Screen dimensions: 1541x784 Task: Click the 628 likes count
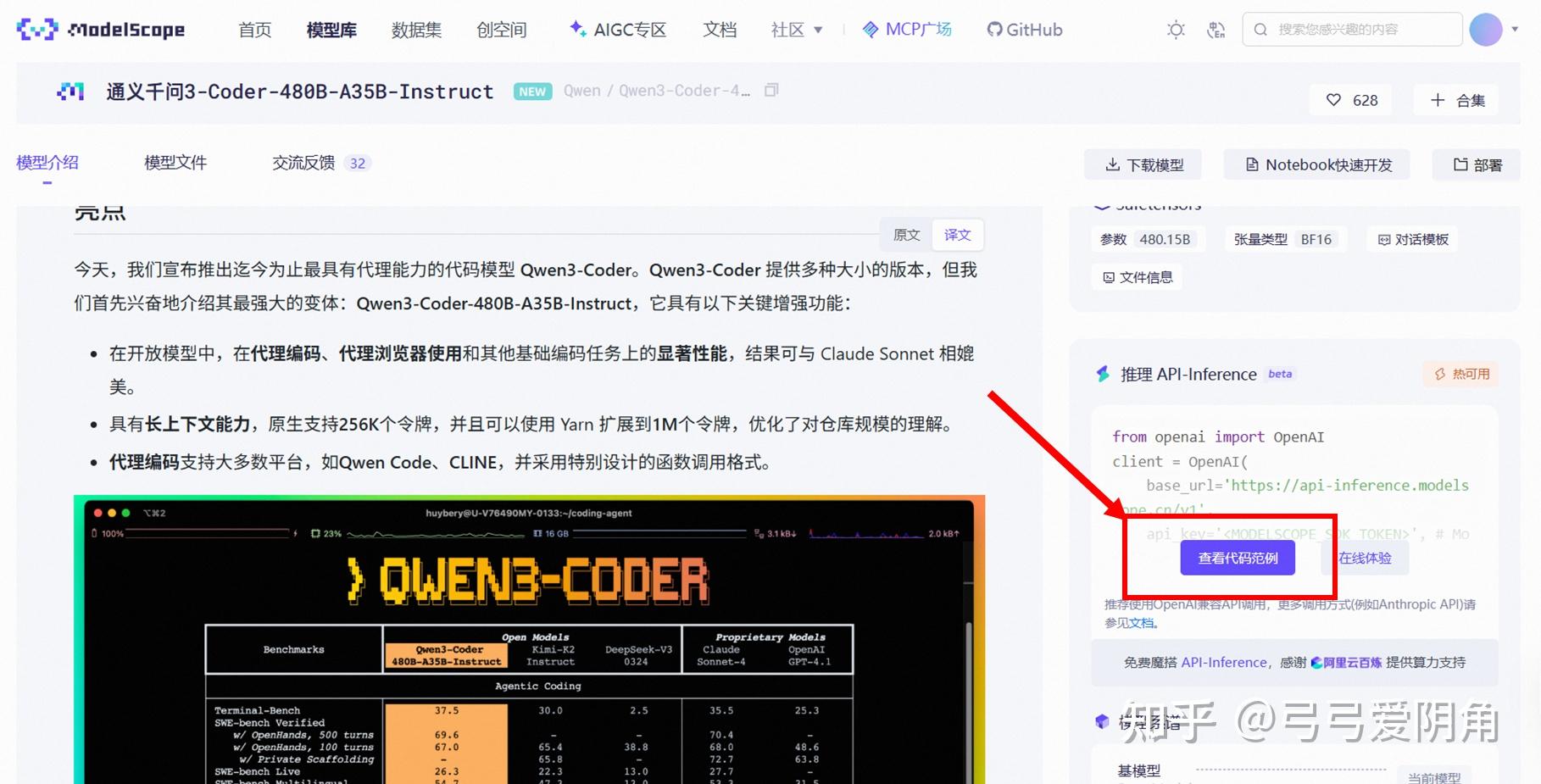[1365, 100]
